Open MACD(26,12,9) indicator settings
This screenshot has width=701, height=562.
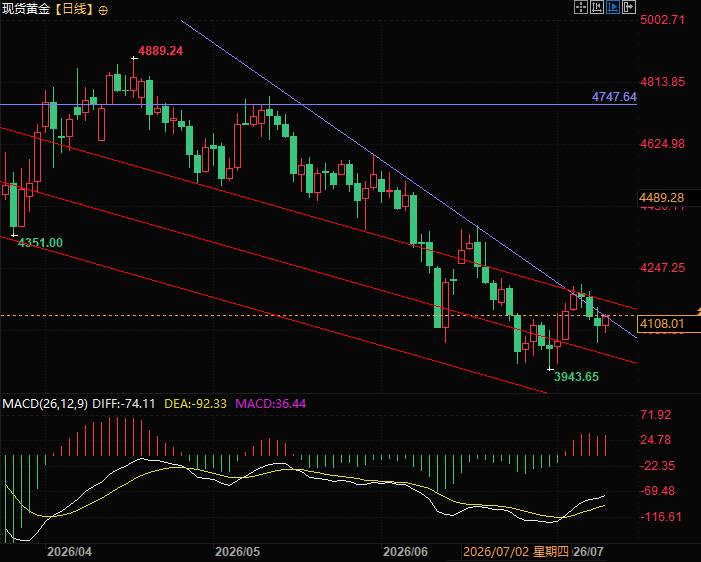pos(45,404)
